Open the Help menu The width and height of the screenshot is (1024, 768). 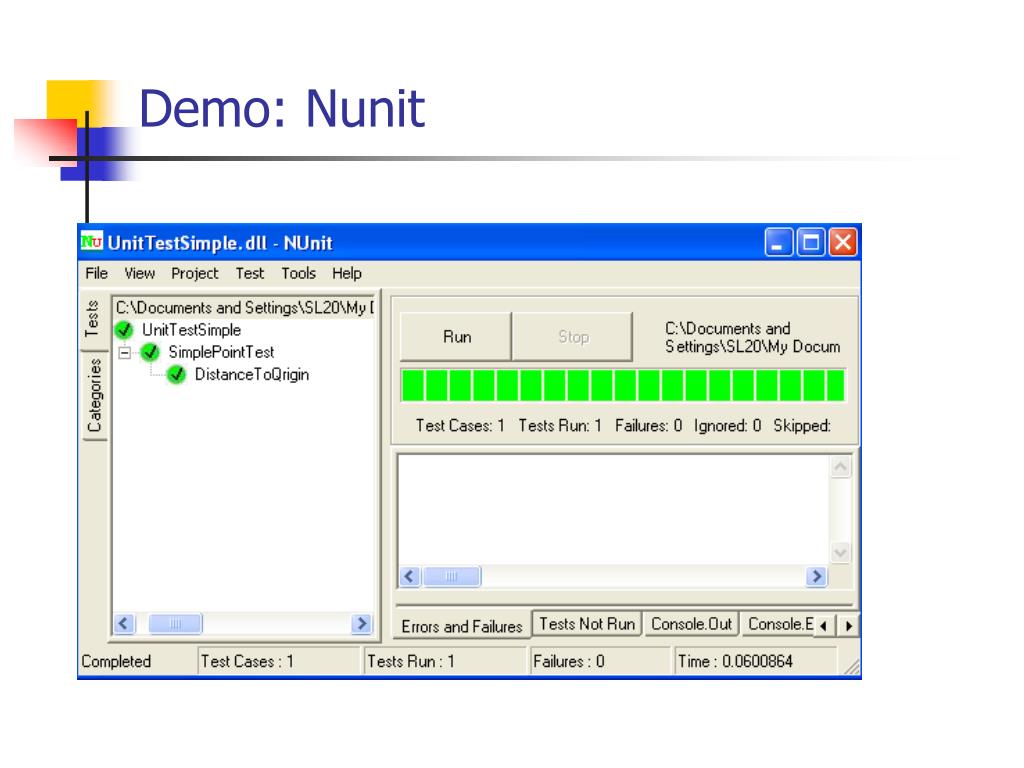coord(347,274)
